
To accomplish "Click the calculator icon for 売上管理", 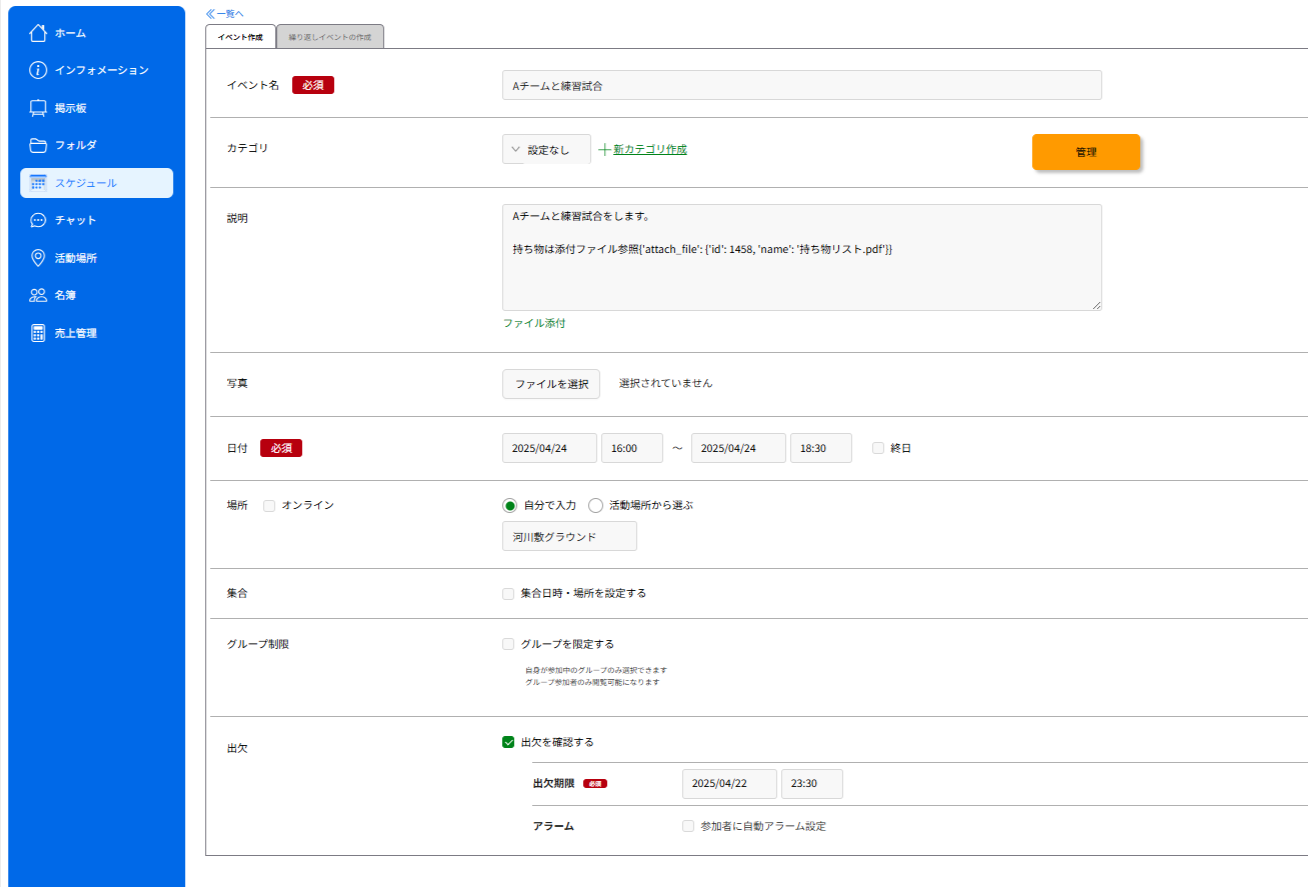I will click(38, 333).
